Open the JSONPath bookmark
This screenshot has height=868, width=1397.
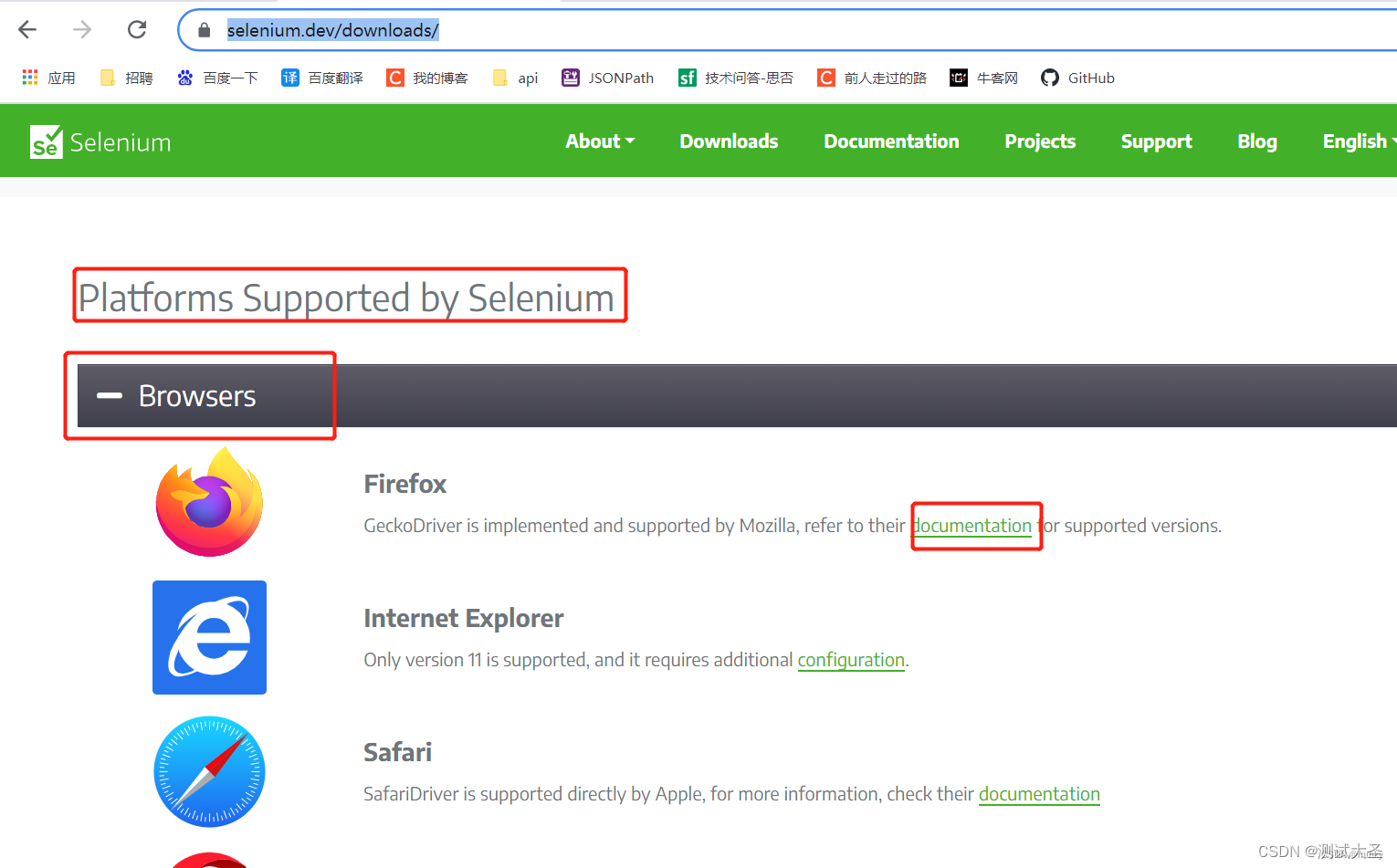[x=608, y=78]
